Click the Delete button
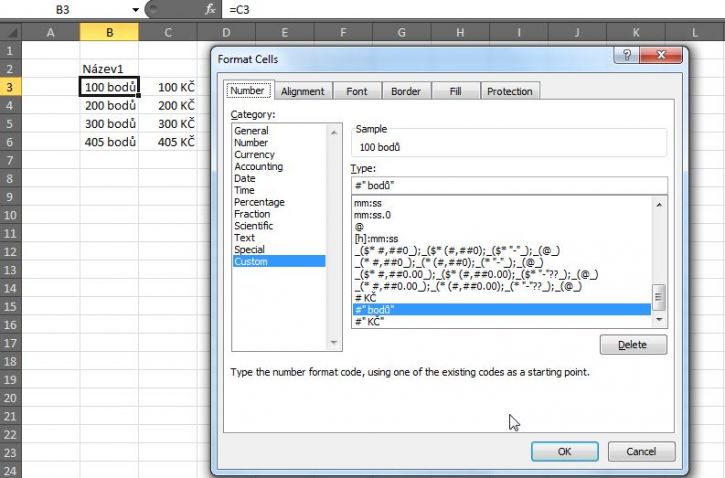The width and height of the screenshot is (725, 478). (x=633, y=345)
